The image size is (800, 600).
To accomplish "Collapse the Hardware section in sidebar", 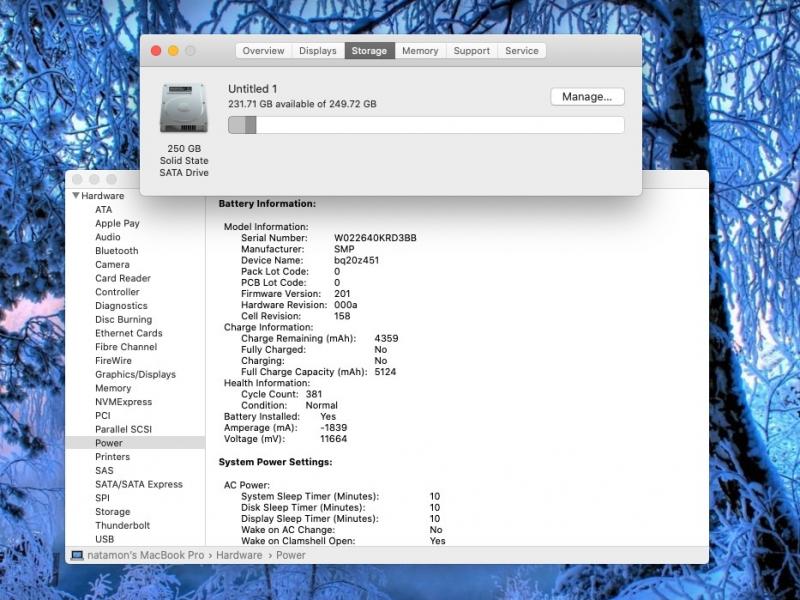I will point(76,195).
